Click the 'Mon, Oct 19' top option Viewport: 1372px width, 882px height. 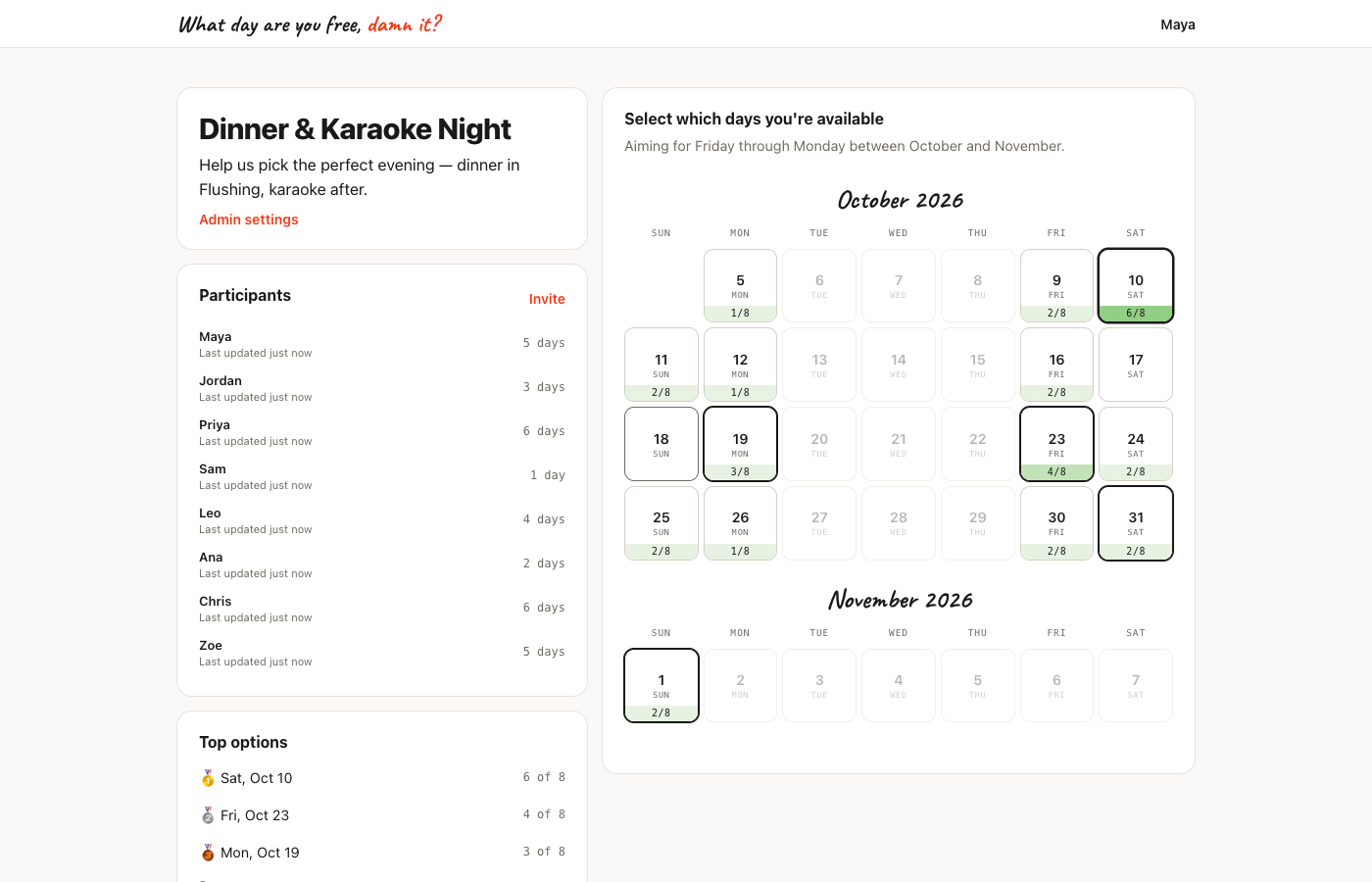[382, 853]
